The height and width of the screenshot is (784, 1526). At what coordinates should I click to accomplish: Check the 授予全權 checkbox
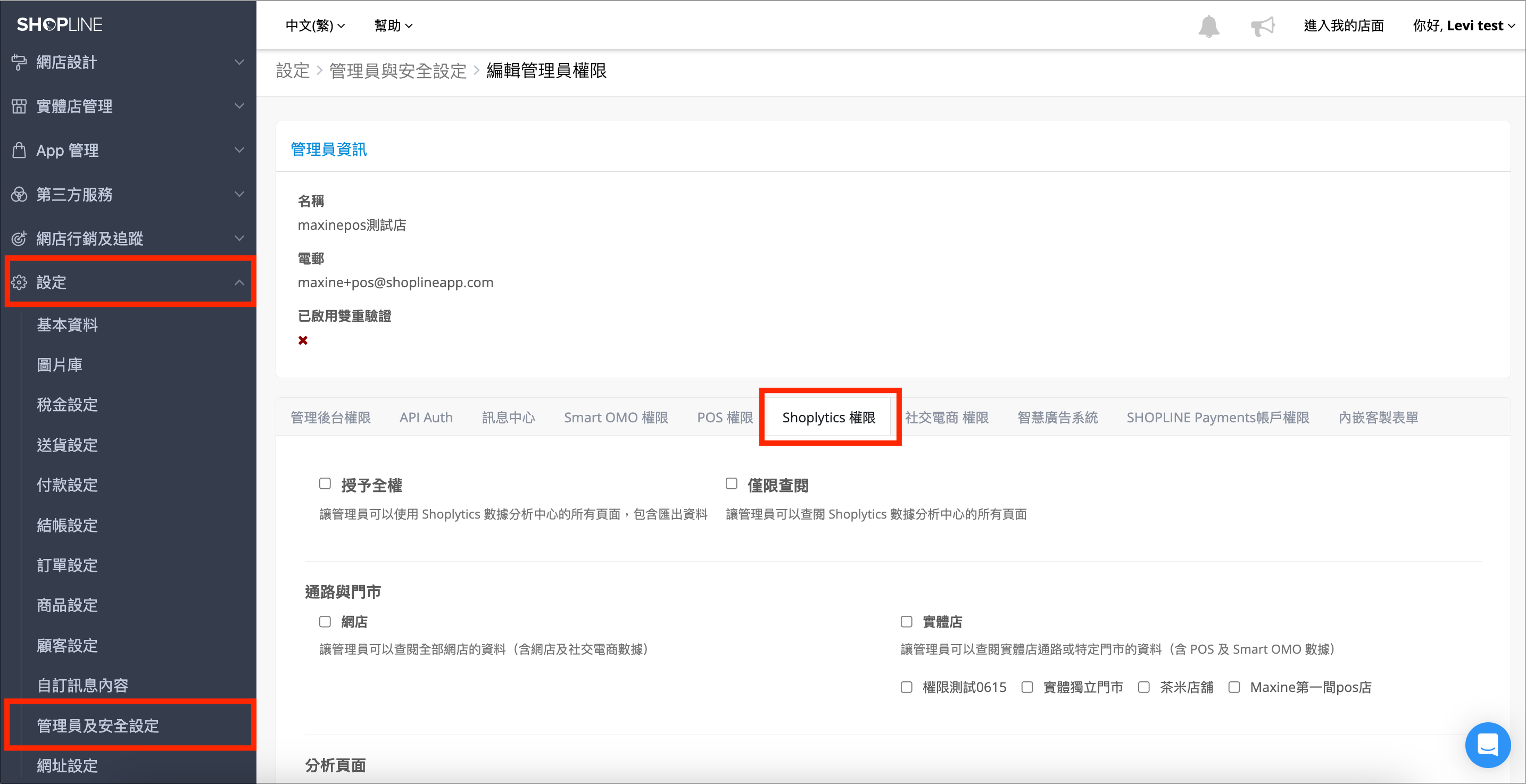click(325, 484)
